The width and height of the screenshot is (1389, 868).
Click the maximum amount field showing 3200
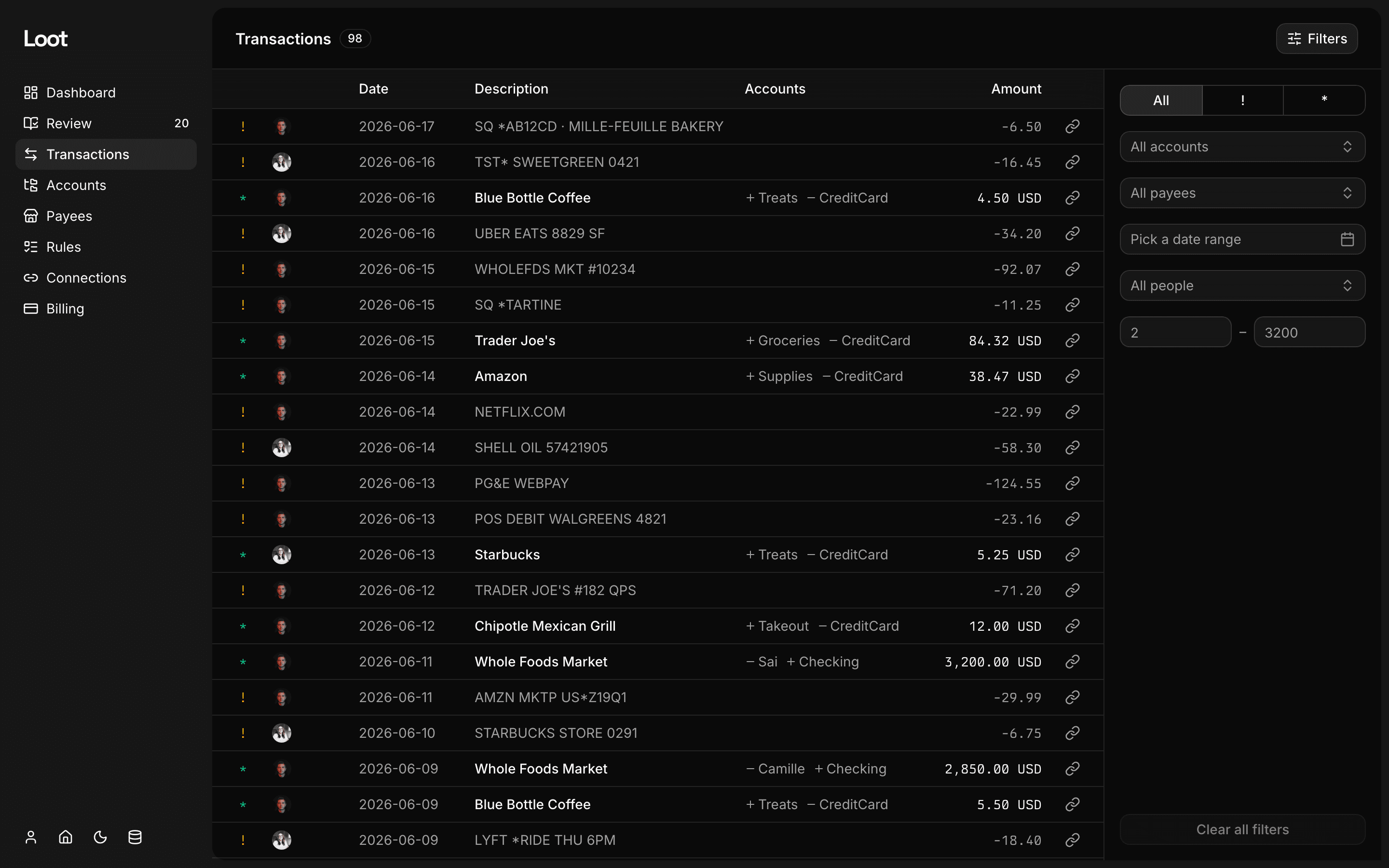pos(1309,332)
